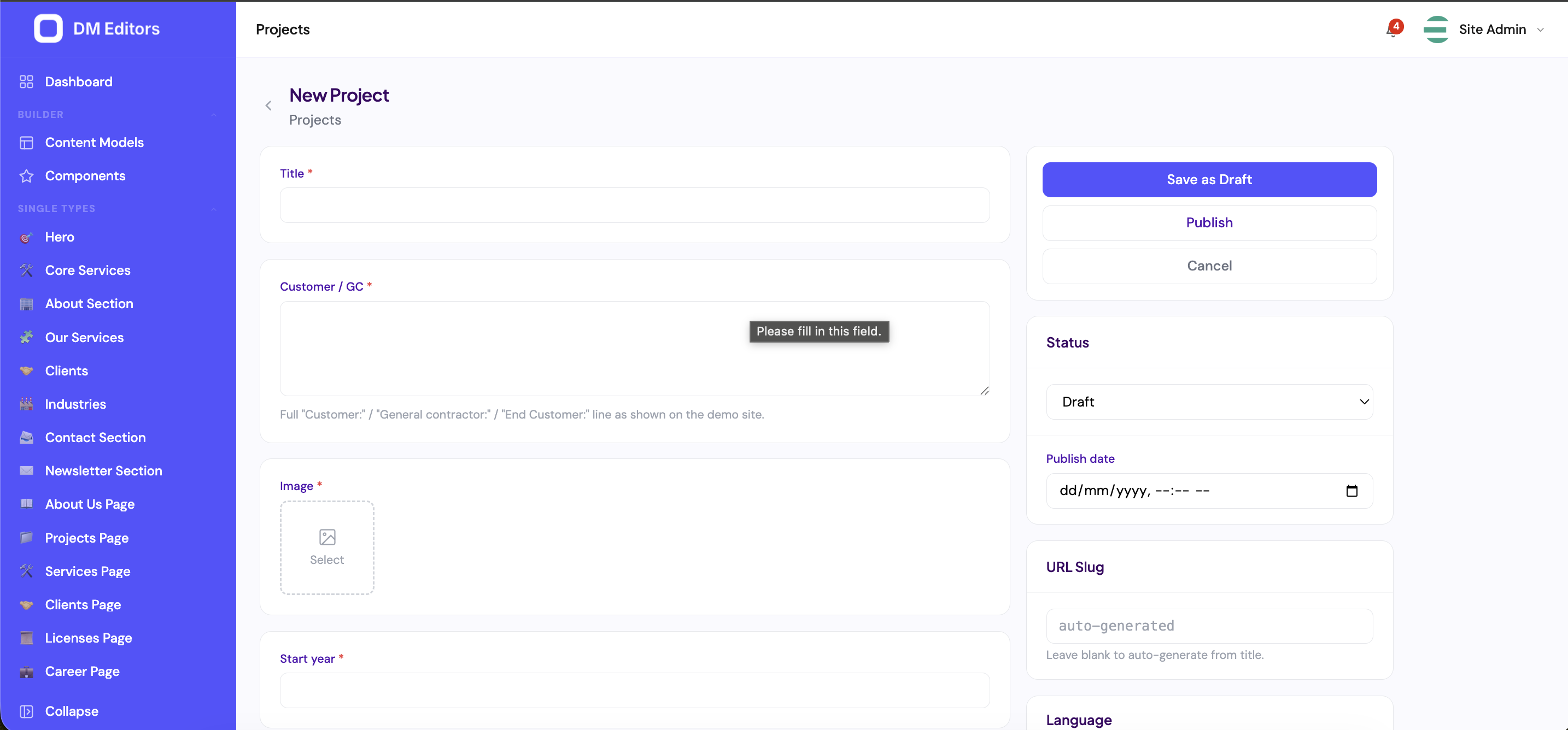Click the Customer / GC textarea resize handle

point(984,391)
